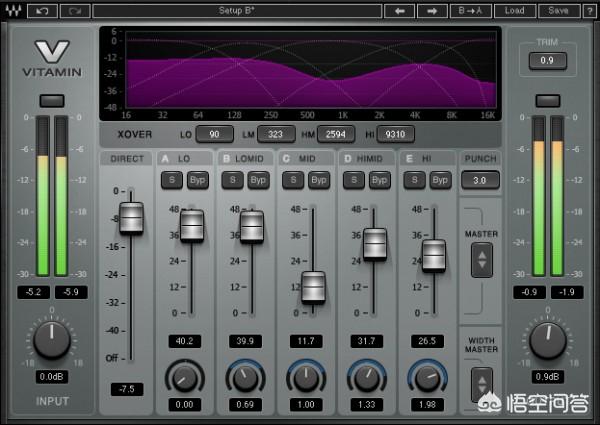Click the HI band fader handle

[434, 256]
